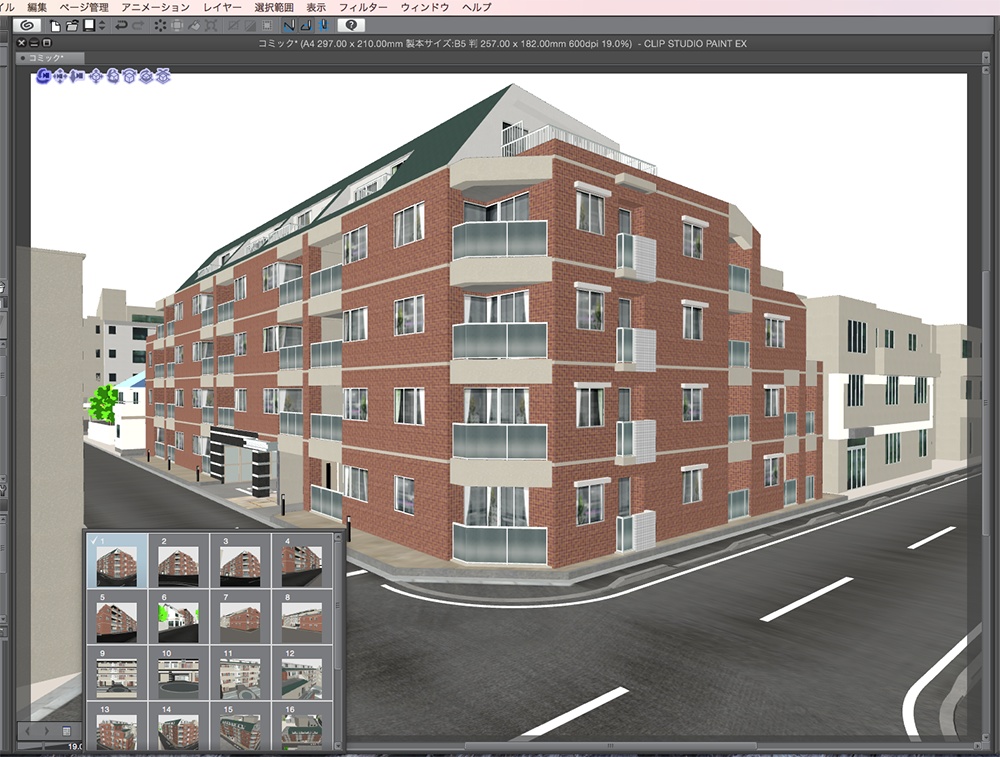1000x757 pixels.
Task: Click the save file stepper arrows in the toolbar
Action: point(100,25)
